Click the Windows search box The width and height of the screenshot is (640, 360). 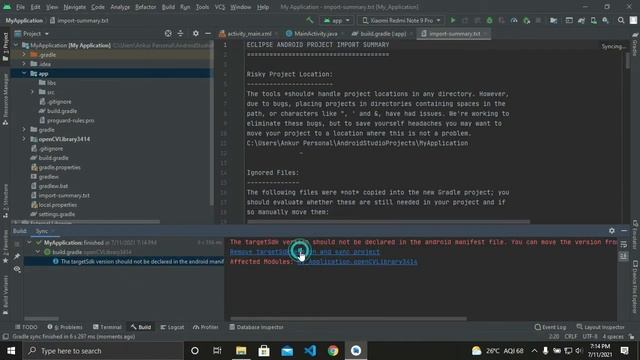103,351
